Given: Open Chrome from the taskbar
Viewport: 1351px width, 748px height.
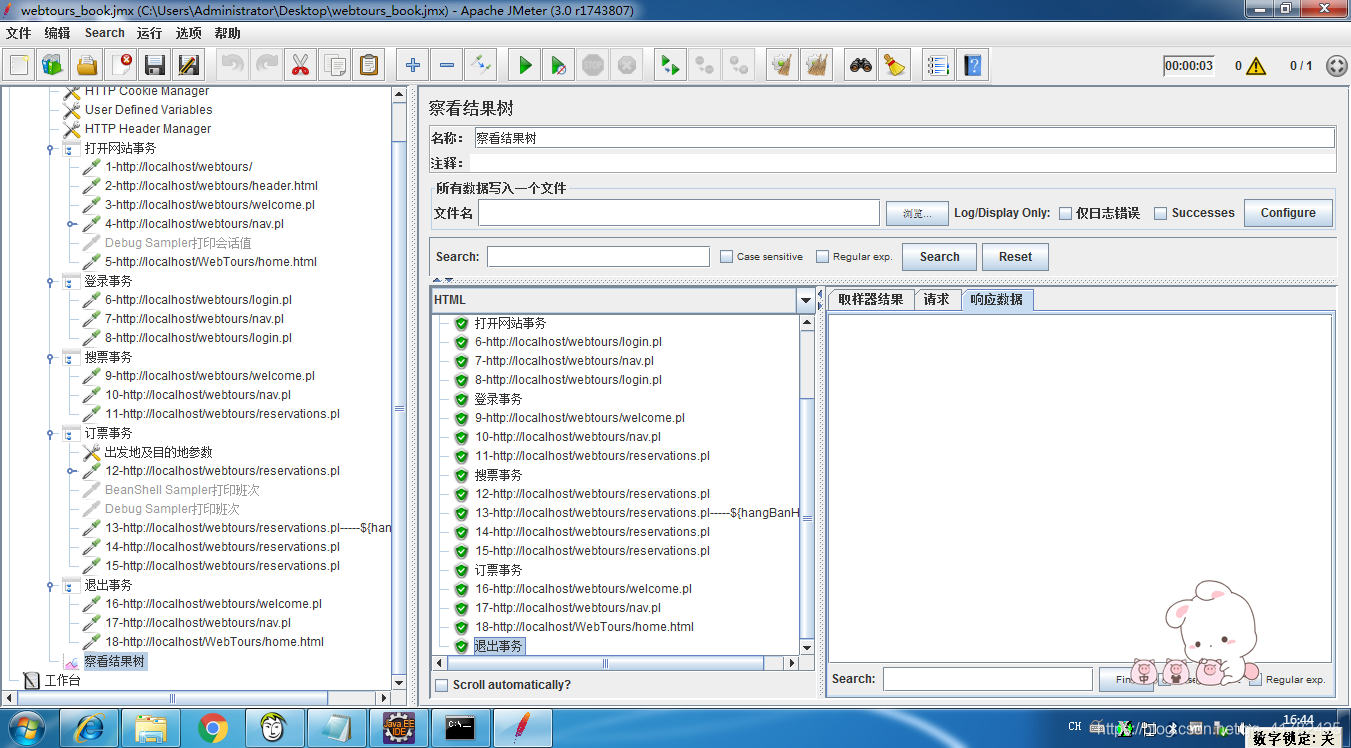Looking at the screenshot, I should point(213,727).
